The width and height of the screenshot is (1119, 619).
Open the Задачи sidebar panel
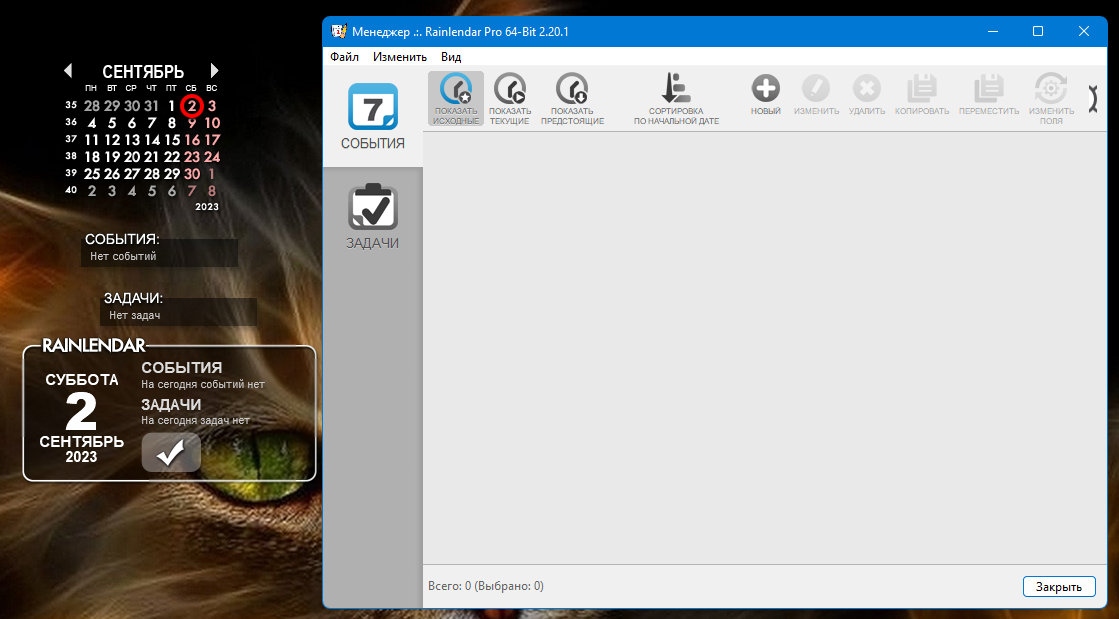[373, 216]
